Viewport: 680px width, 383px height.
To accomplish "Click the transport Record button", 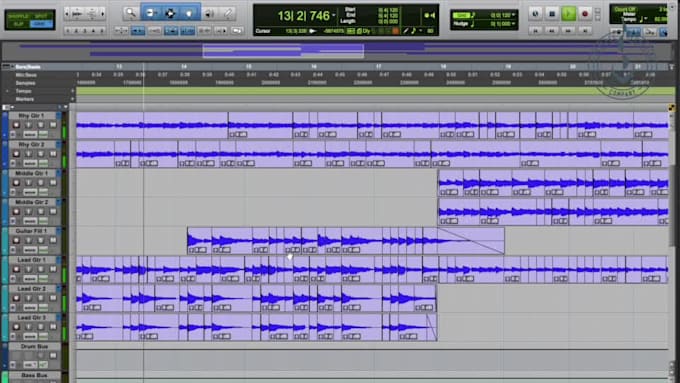I will point(585,14).
